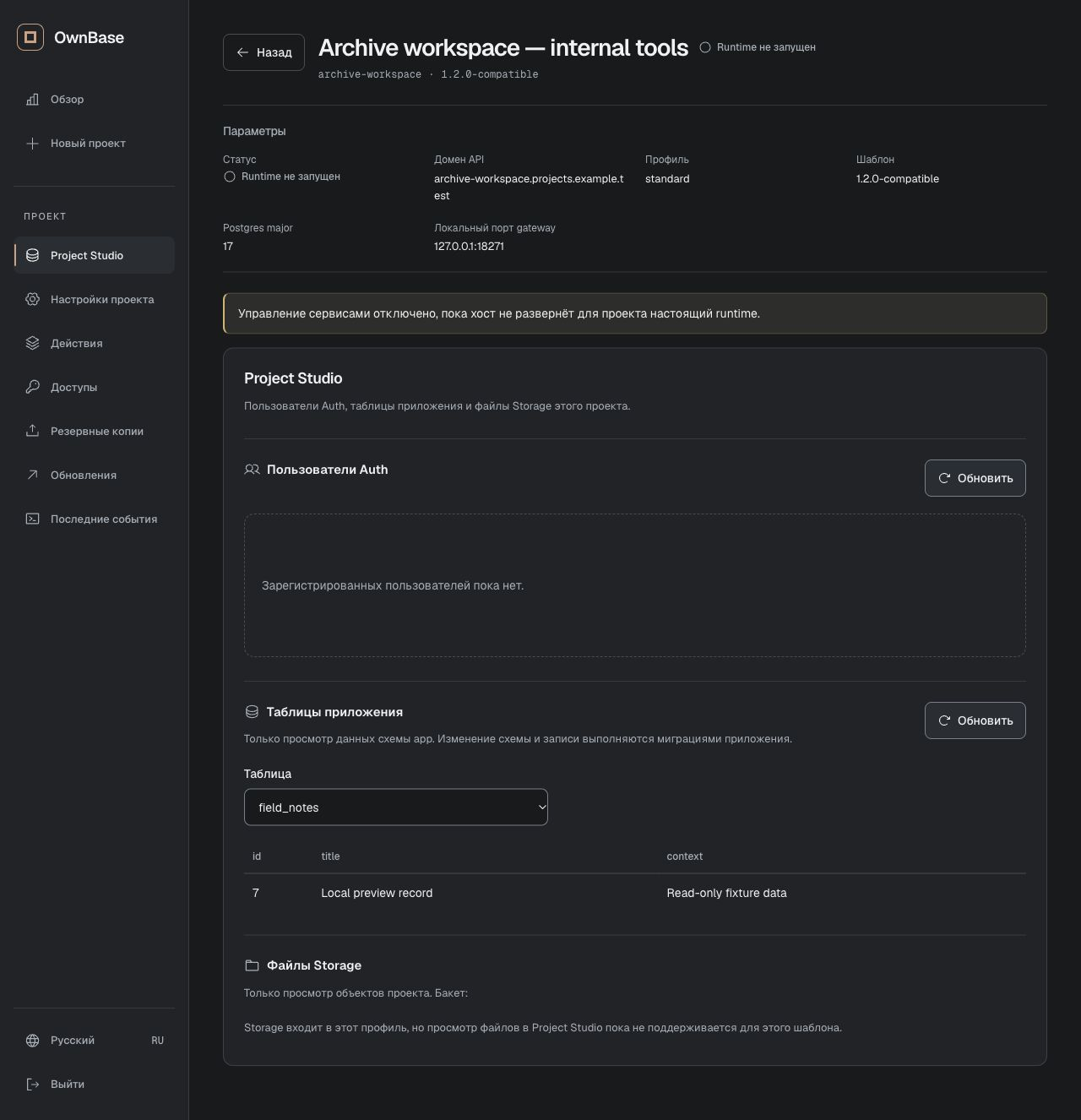The image size is (1081, 1120).
Task: Click the Local preview record cell
Action: [377, 894]
